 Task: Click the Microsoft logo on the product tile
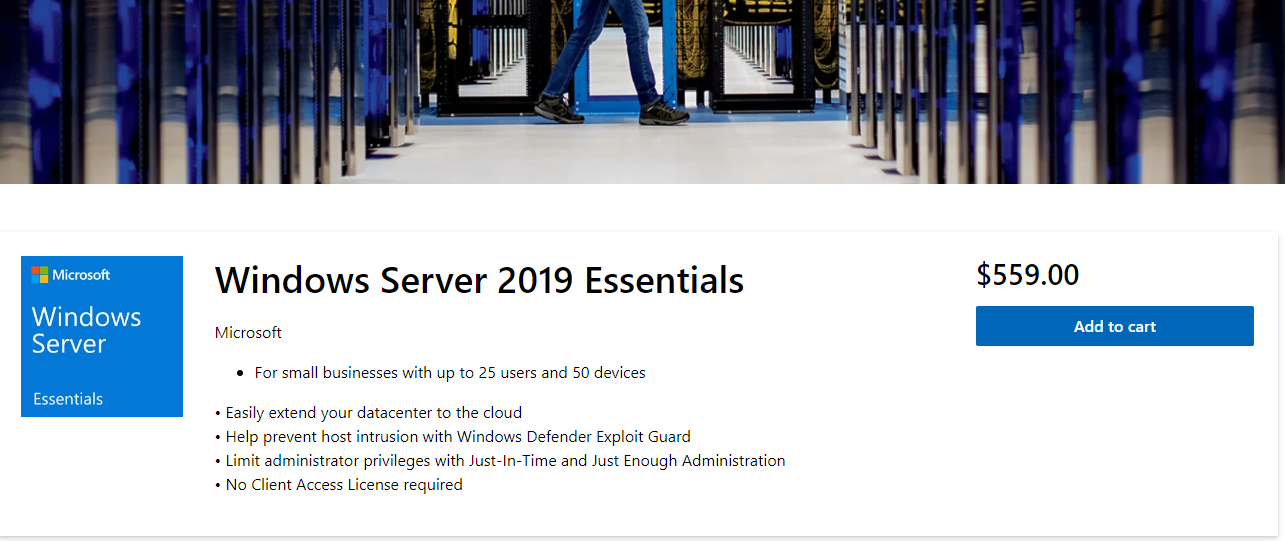[x=71, y=275]
